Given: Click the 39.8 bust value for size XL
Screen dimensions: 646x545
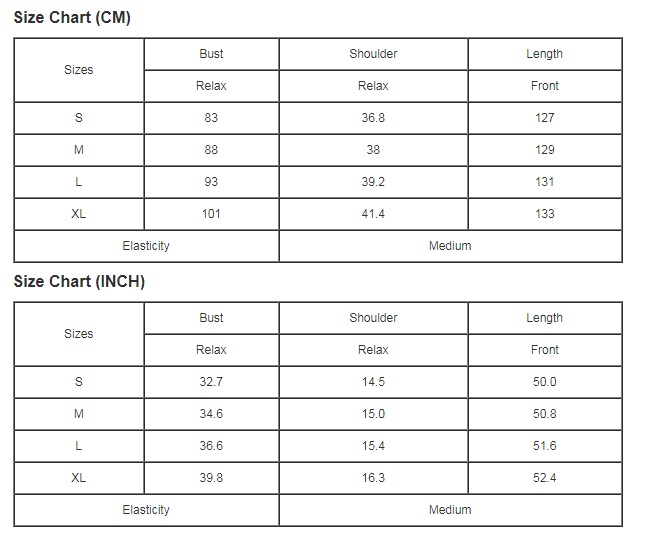Looking at the screenshot, I should tap(211, 478).
